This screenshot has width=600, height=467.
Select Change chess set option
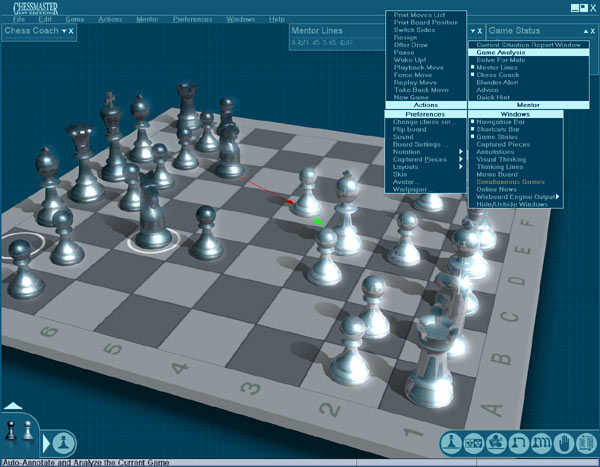425,122
